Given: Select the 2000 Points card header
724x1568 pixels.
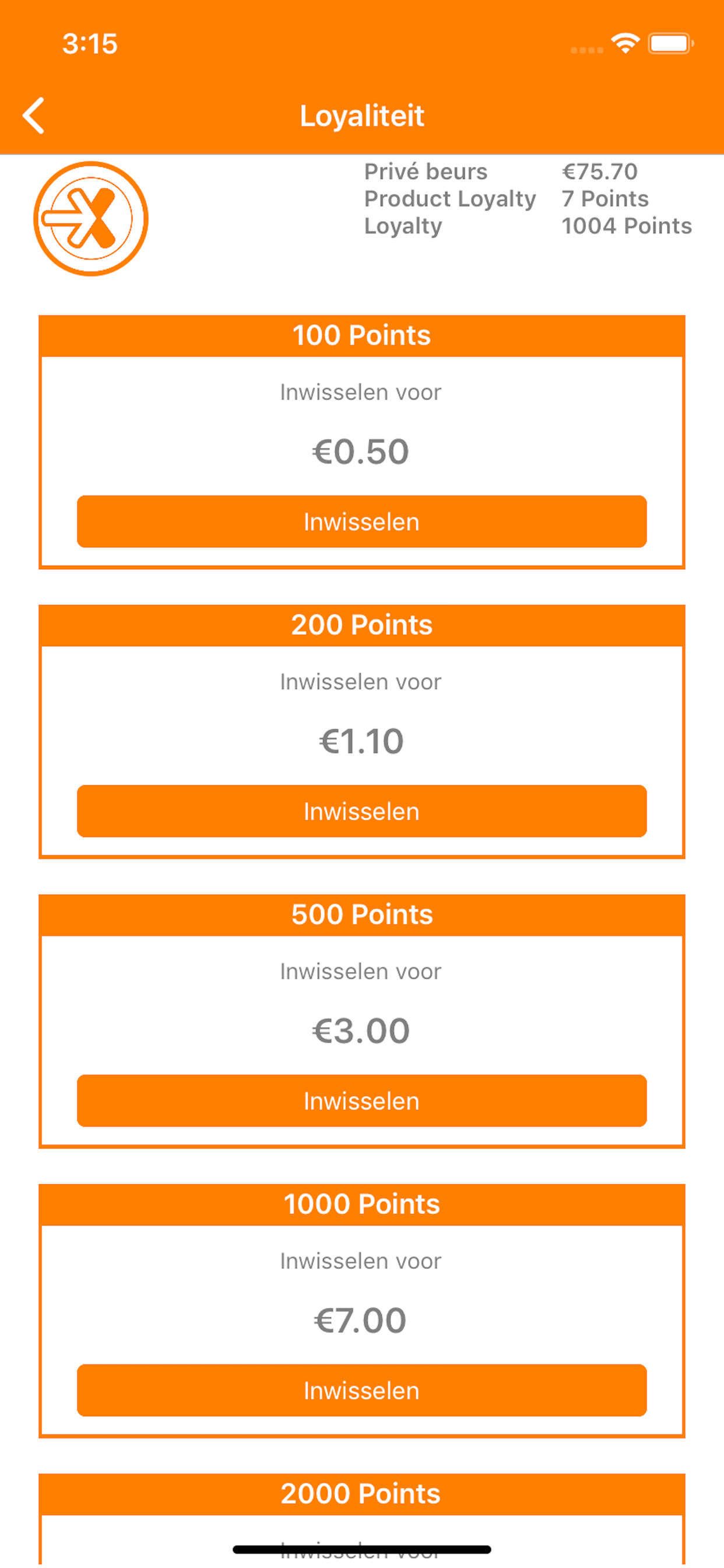Looking at the screenshot, I should pos(361,1494).
